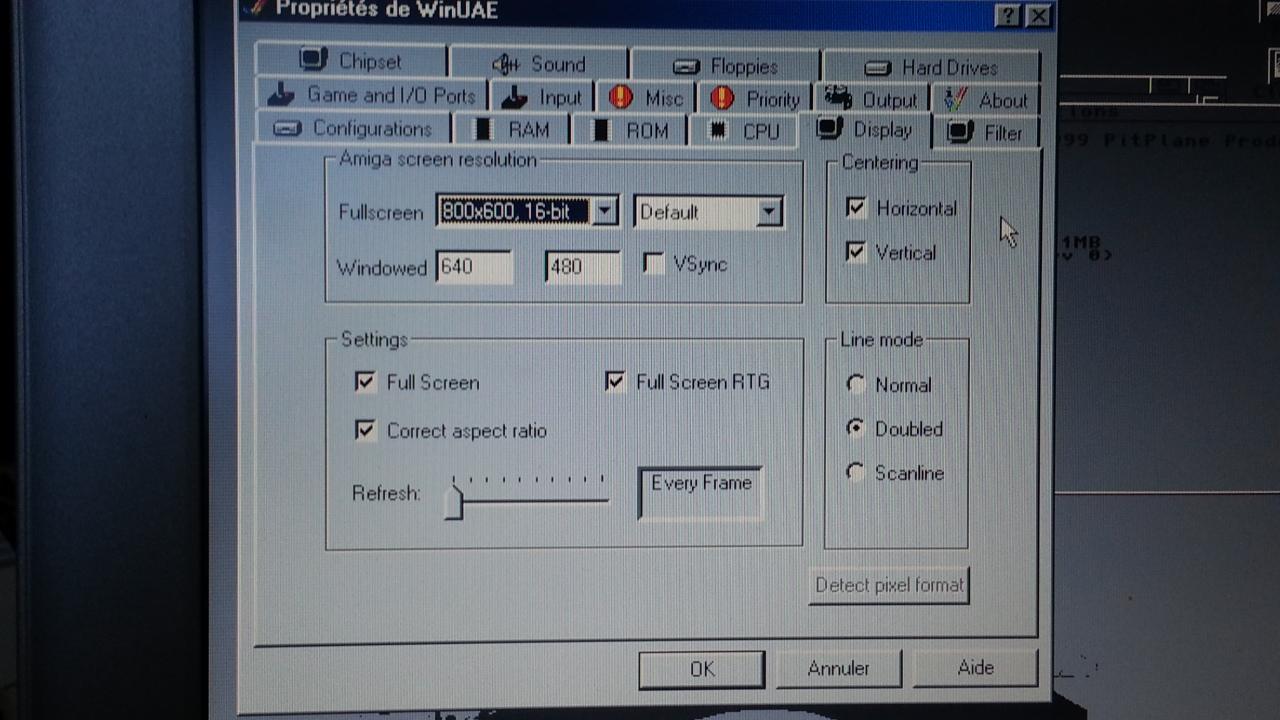Image resolution: width=1280 pixels, height=720 pixels.
Task: Switch to the RAM tab
Action: 511,130
